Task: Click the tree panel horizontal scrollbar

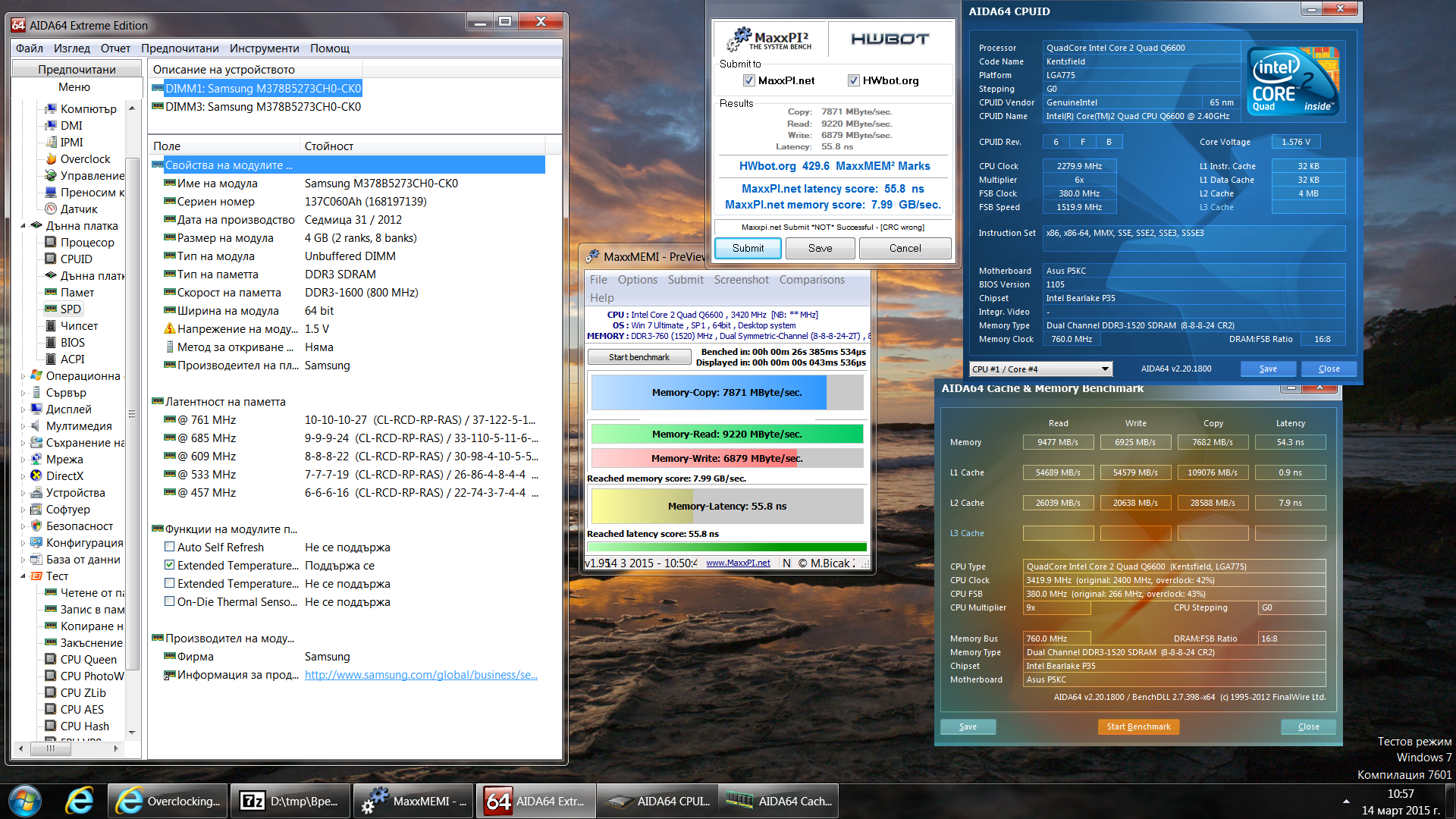Action: pyautogui.click(x=69, y=748)
